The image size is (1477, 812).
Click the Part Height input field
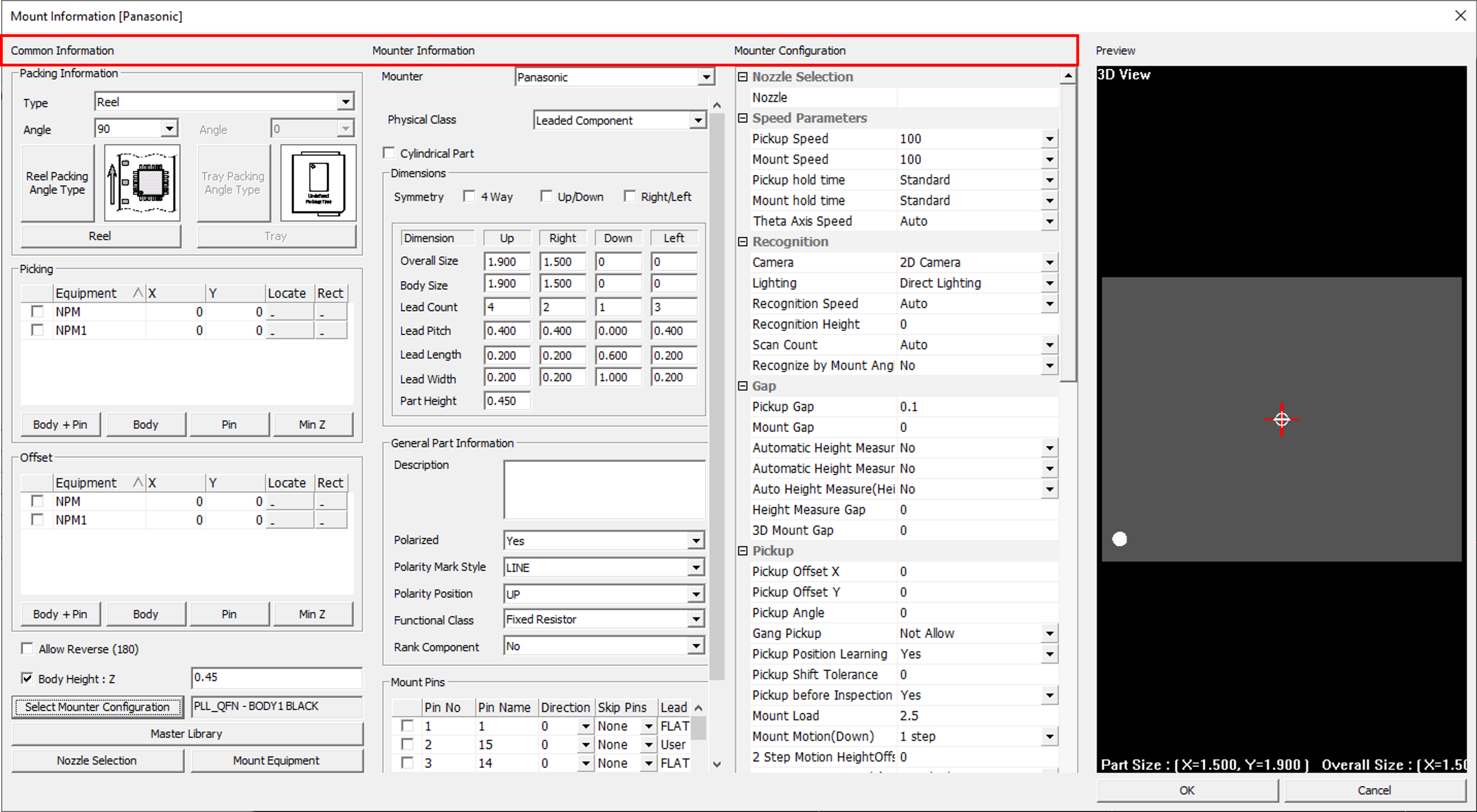(507, 401)
